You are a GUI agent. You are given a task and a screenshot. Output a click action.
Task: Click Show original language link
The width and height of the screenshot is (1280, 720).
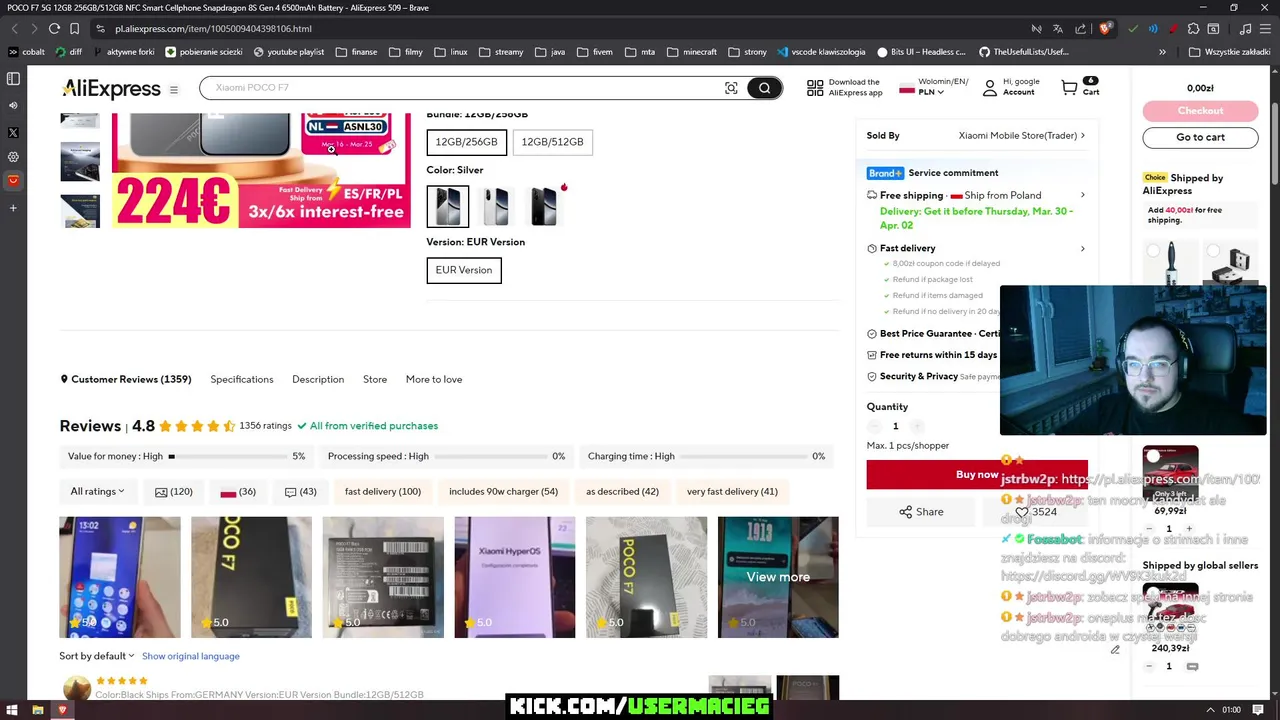[191, 656]
